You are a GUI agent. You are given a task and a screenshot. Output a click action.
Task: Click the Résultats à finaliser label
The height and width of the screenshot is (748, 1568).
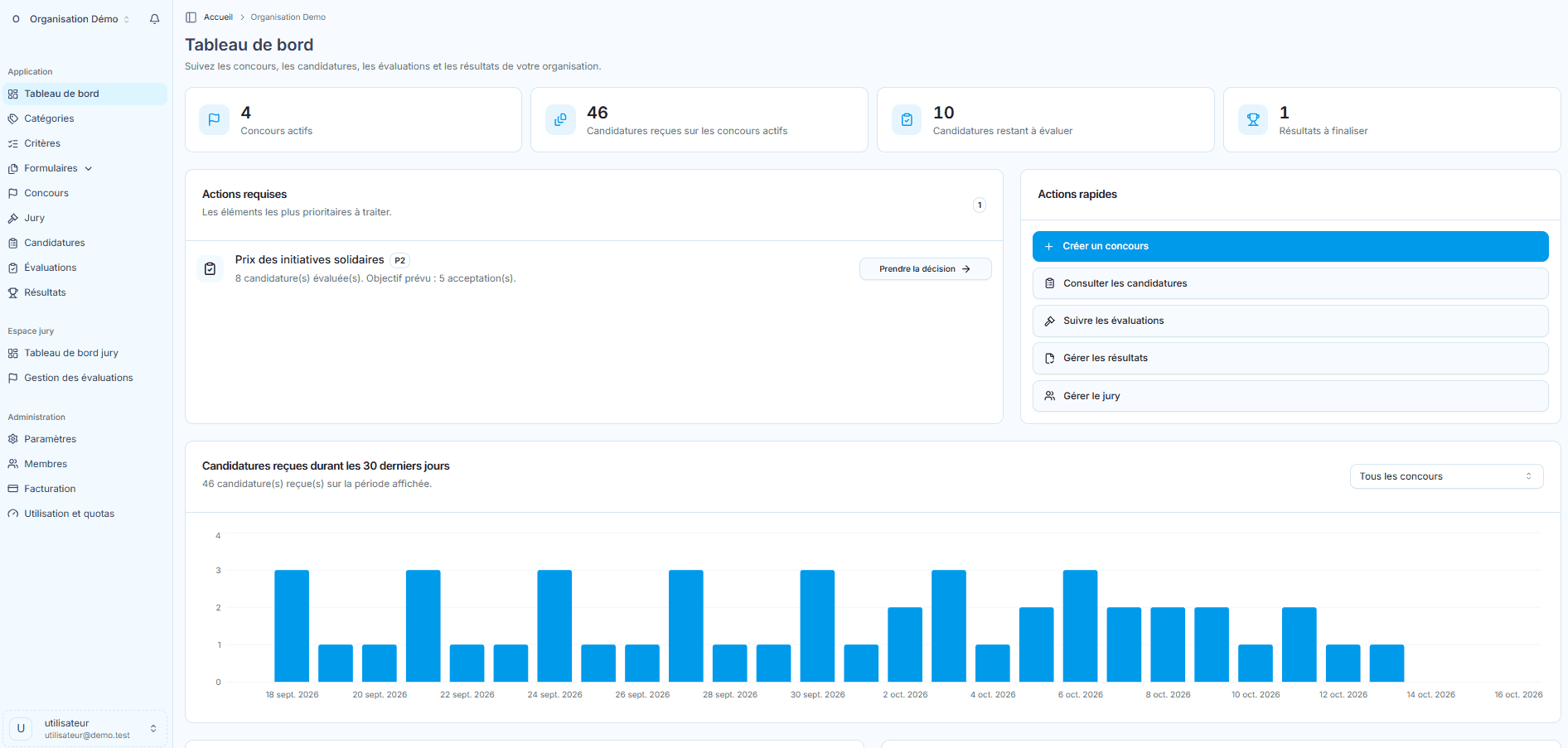(1323, 131)
